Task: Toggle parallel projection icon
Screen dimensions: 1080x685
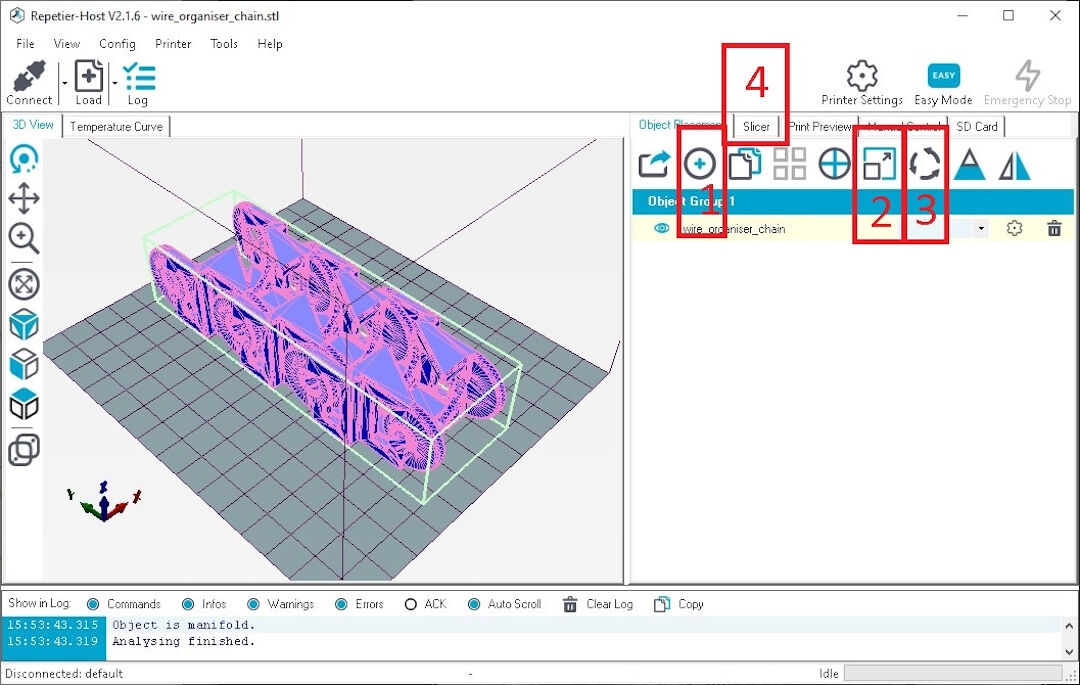Action: 24,450
